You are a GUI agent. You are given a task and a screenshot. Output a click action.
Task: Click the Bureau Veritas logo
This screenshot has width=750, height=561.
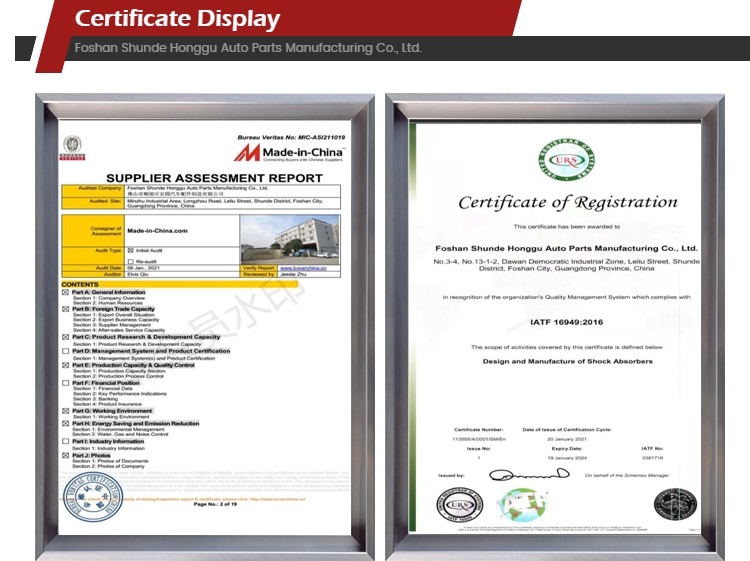tap(73, 149)
